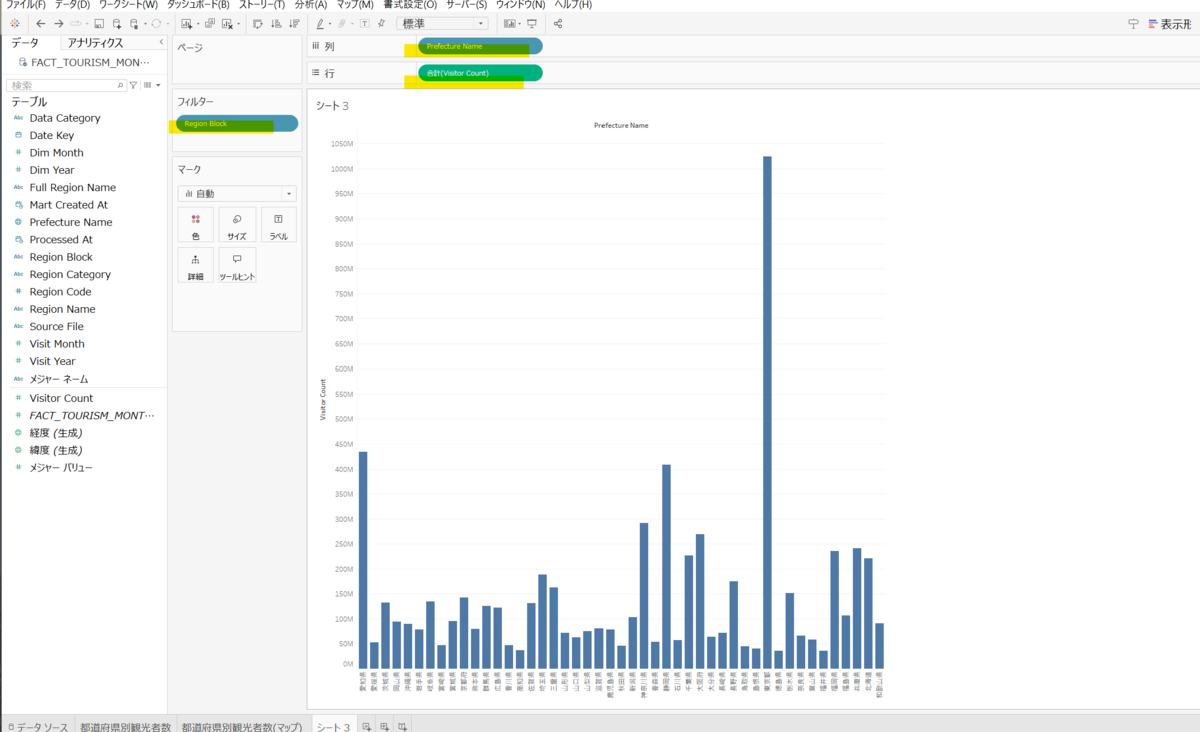Click the new story icon in bottom bar
The height and width of the screenshot is (732, 1200).
tap(402, 726)
